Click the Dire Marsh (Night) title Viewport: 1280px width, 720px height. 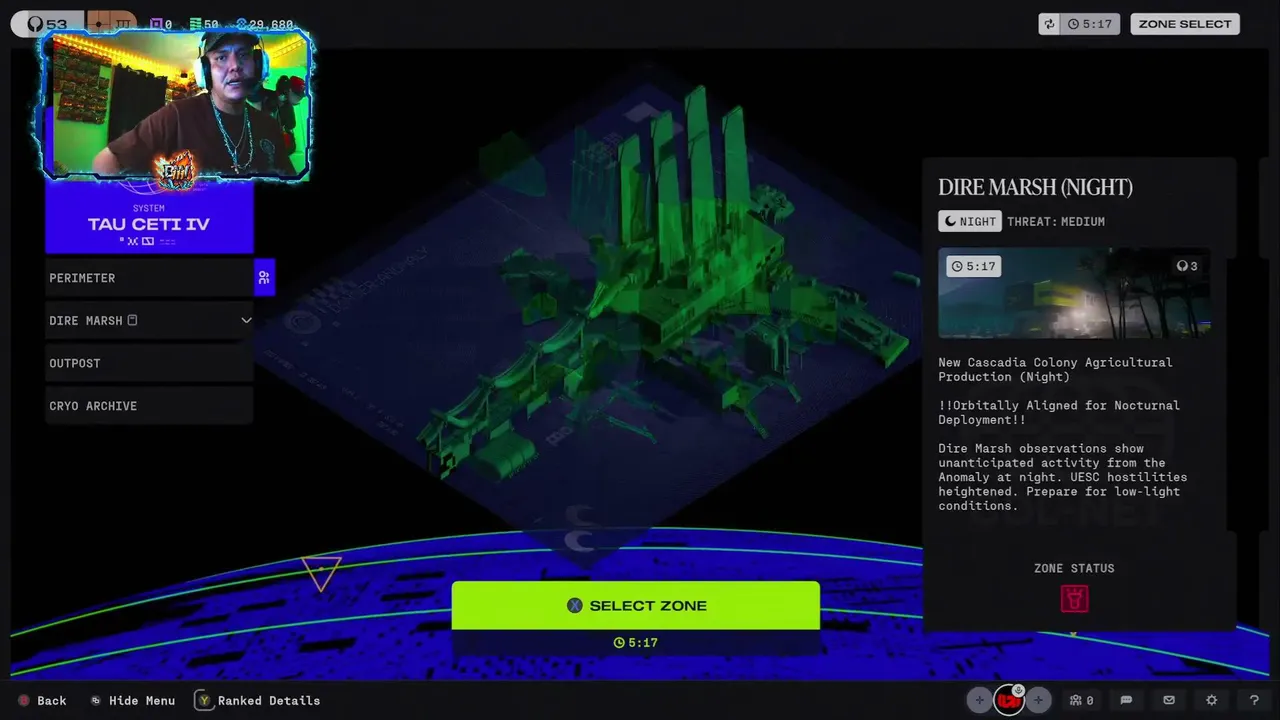[x=1035, y=187]
